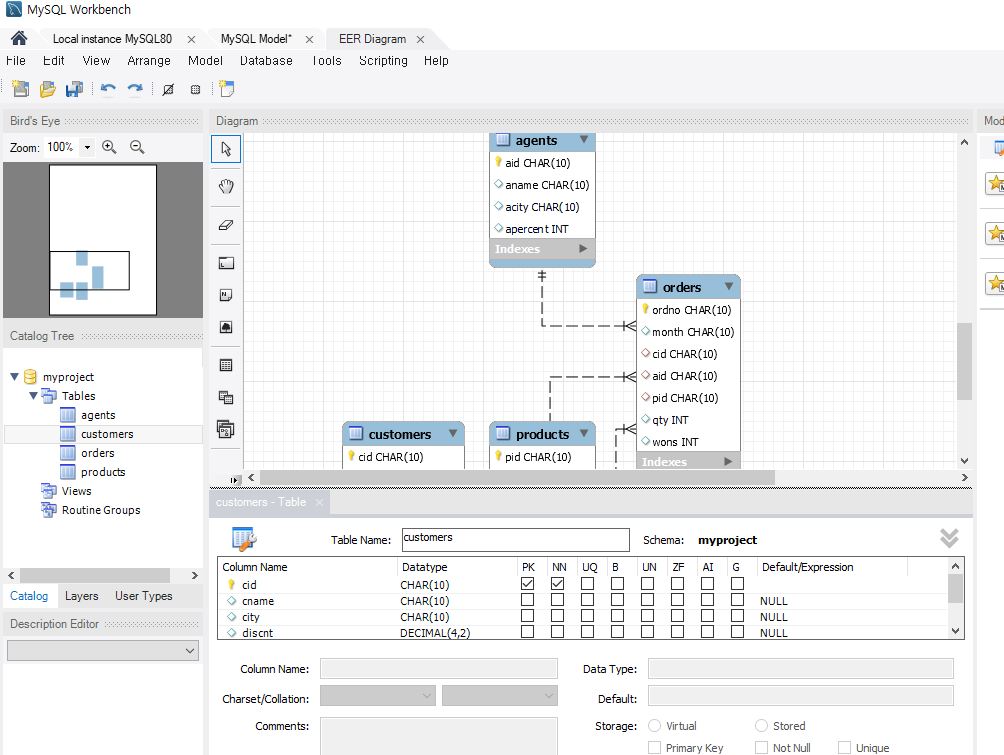The image size is (1004, 755).
Task: Select the orders table in Catalog Tree
Action: (x=97, y=453)
